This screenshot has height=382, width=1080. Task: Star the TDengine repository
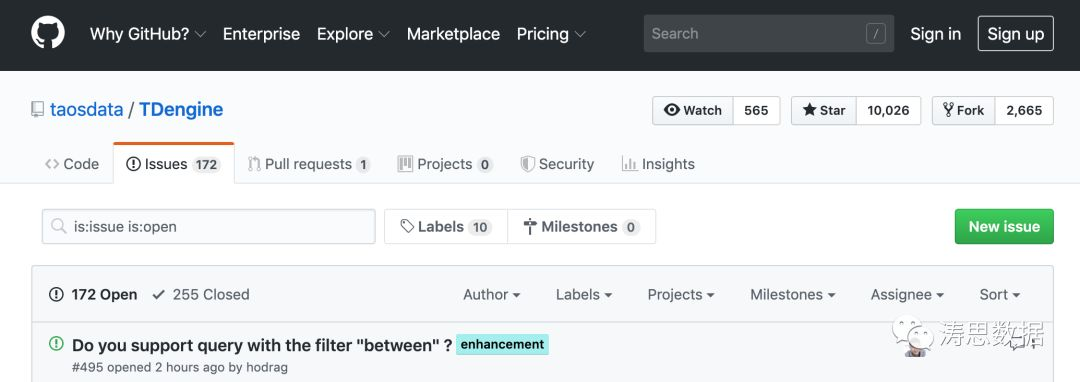coord(824,110)
